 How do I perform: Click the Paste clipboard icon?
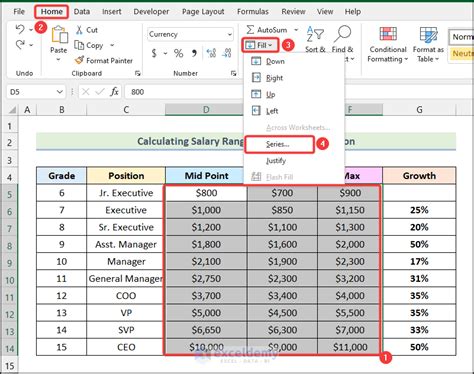click(x=59, y=35)
